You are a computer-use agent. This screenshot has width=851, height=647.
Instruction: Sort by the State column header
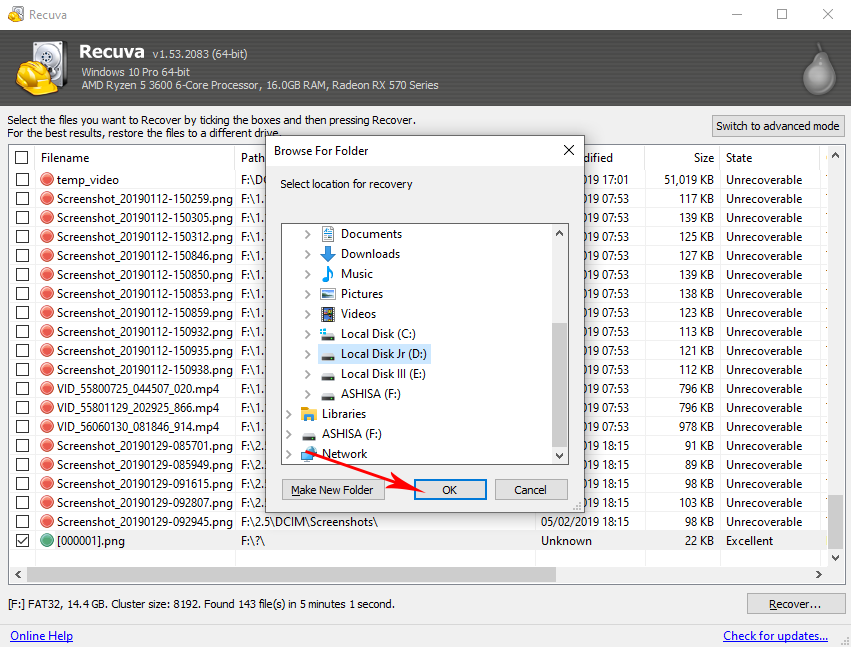(770, 157)
